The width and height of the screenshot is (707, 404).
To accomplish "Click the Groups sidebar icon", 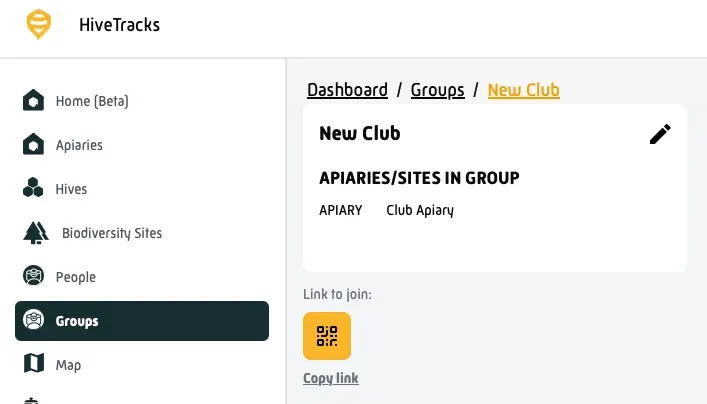I will click(x=34, y=321).
